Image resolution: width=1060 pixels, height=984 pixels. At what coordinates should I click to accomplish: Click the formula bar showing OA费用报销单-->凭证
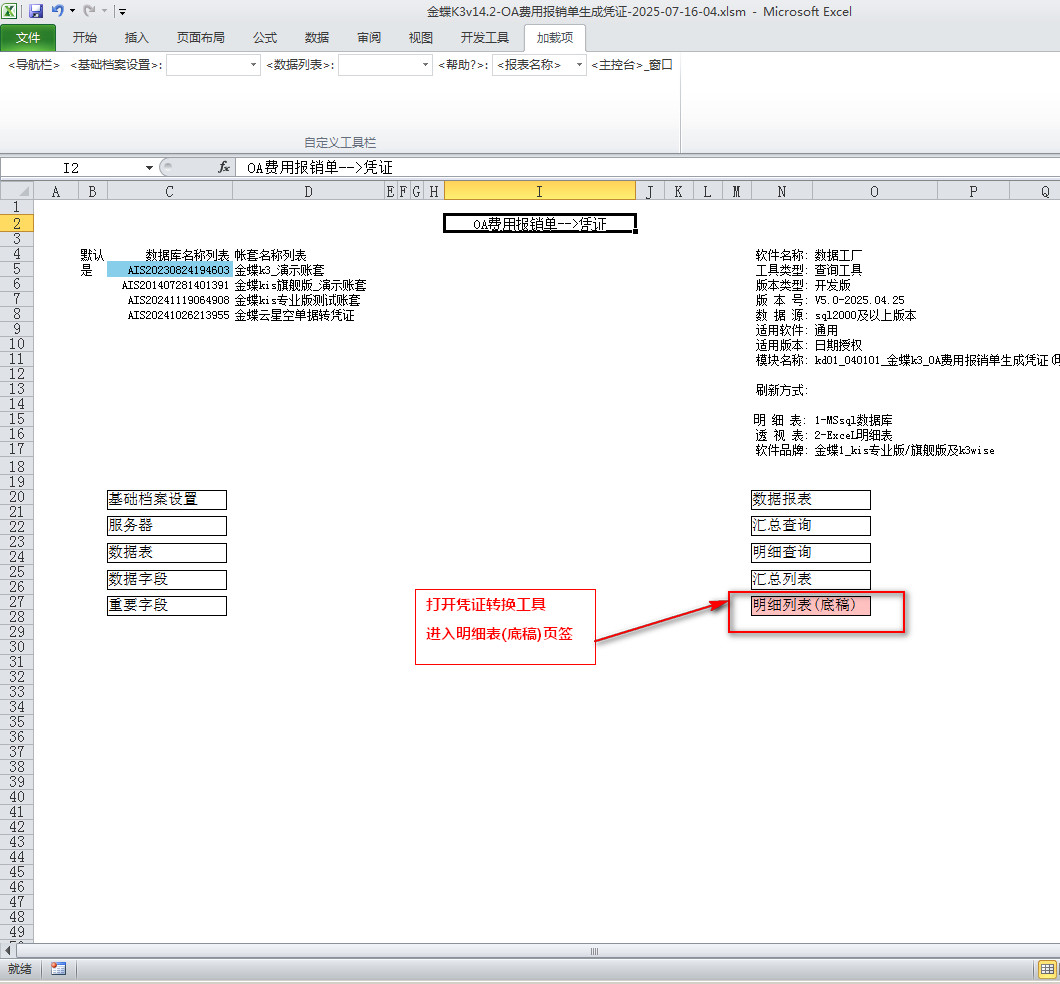pos(648,167)
